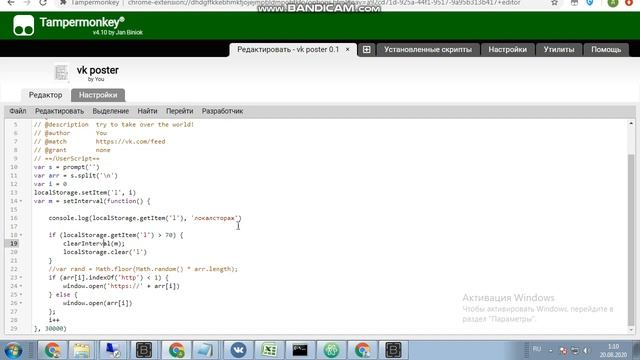Viewport: 640px width, 360px height.
Task: Open the Установленные скрипты tab
Action: [x=428, y=49]
